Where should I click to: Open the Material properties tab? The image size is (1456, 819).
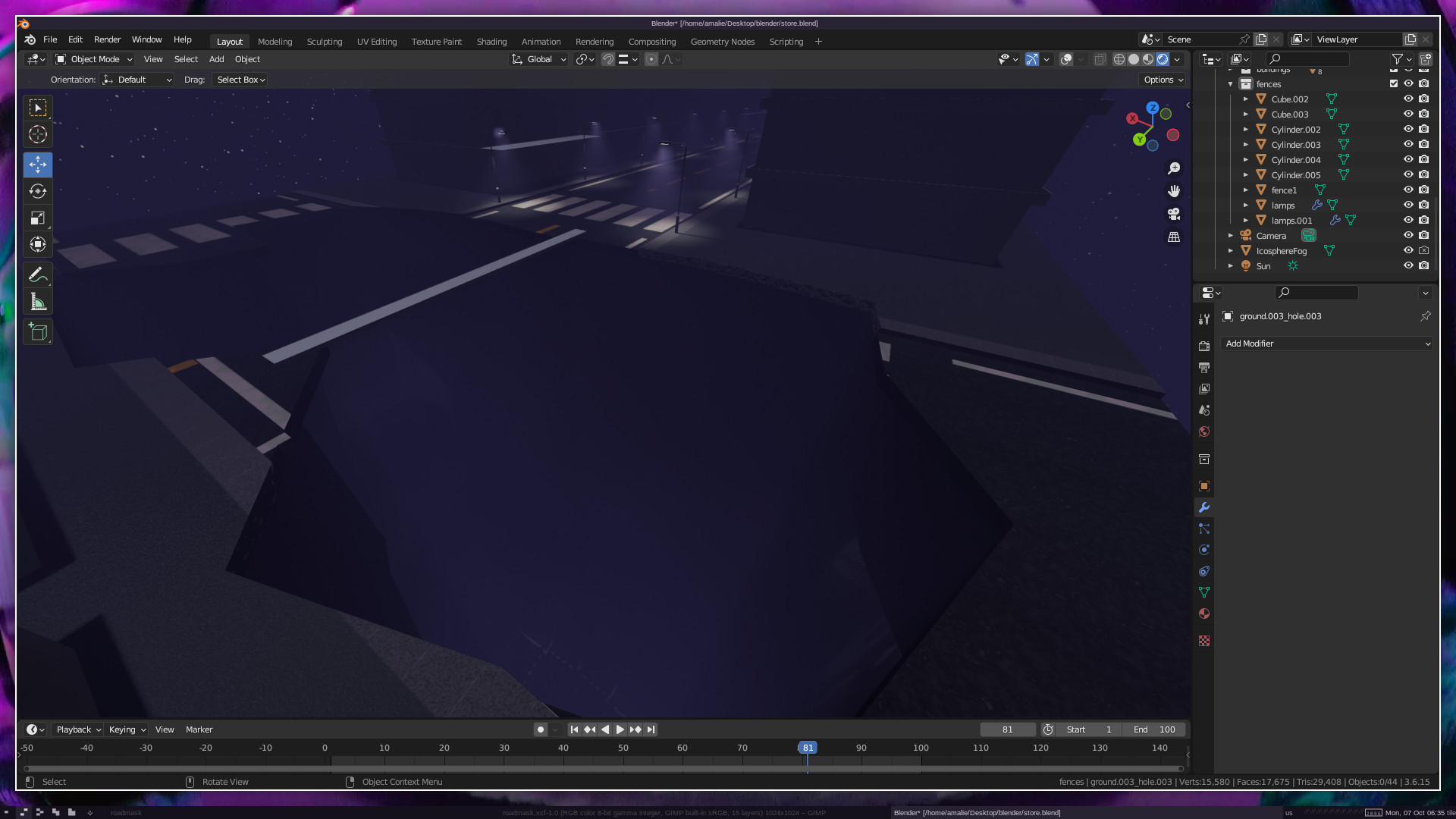coord(1204,613)
